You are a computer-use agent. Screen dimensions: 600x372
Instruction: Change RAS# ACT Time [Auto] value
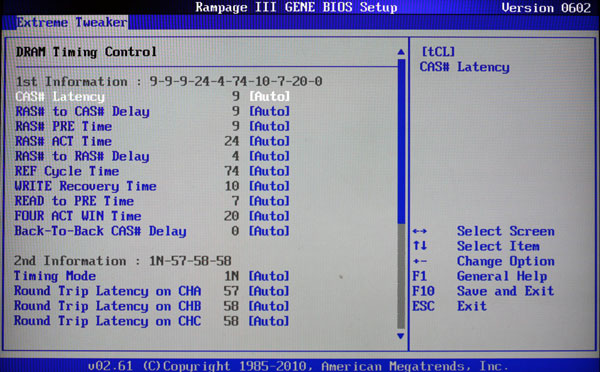[x=269, y=141]
